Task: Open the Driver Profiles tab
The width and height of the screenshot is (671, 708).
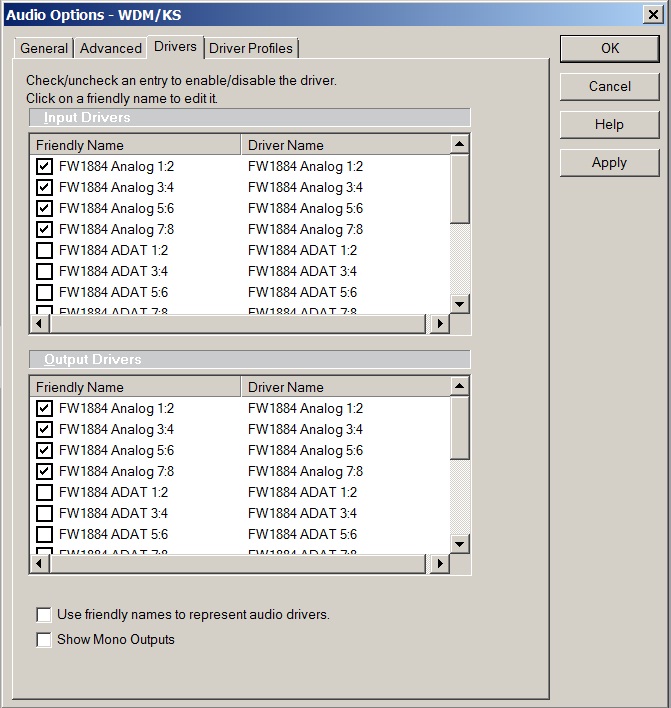Action: tap(251, 48)
